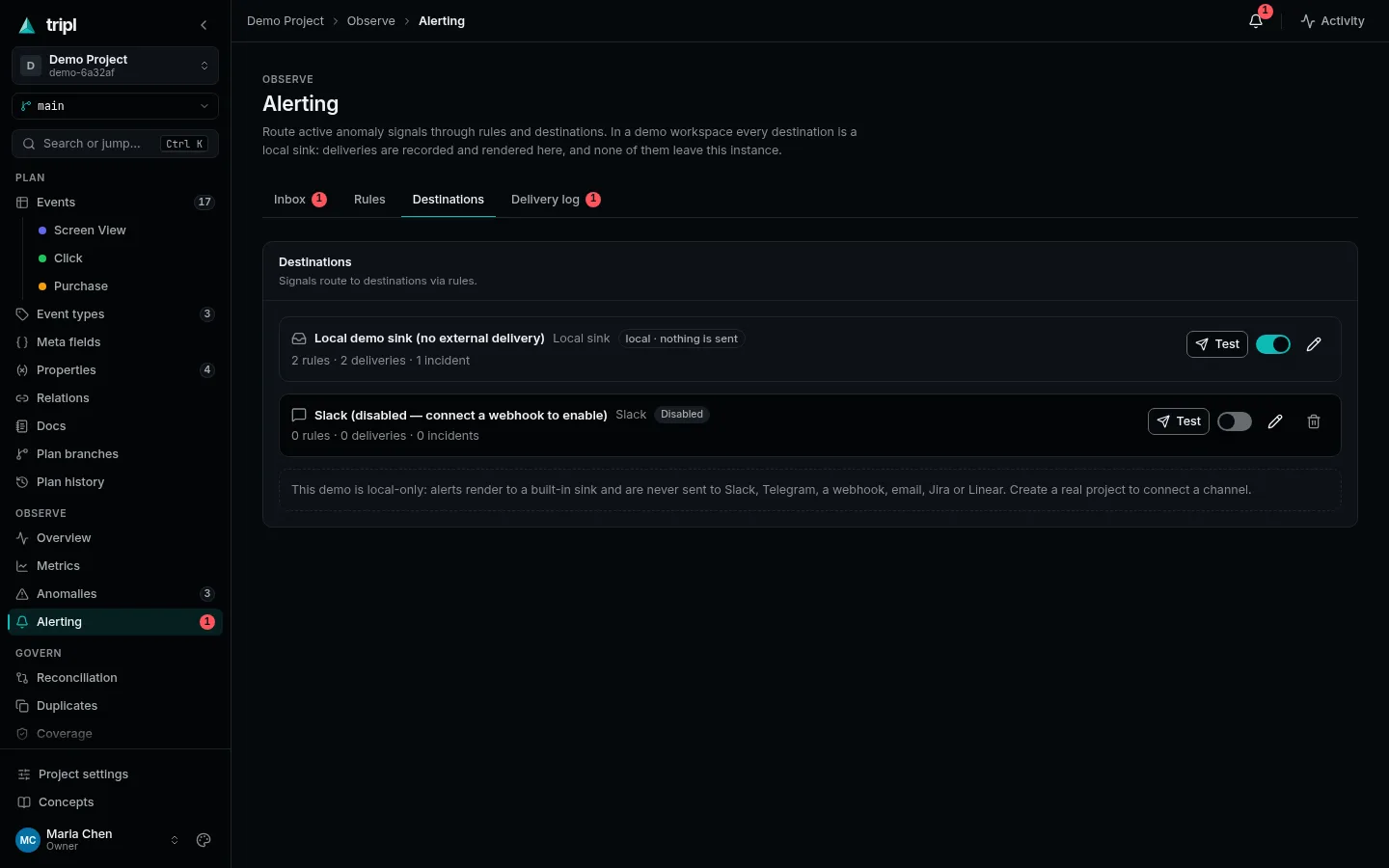Edit the Local demo sink destination
The width and height of the screenshot is (1389, 868).
click(x=1314, y=344)
